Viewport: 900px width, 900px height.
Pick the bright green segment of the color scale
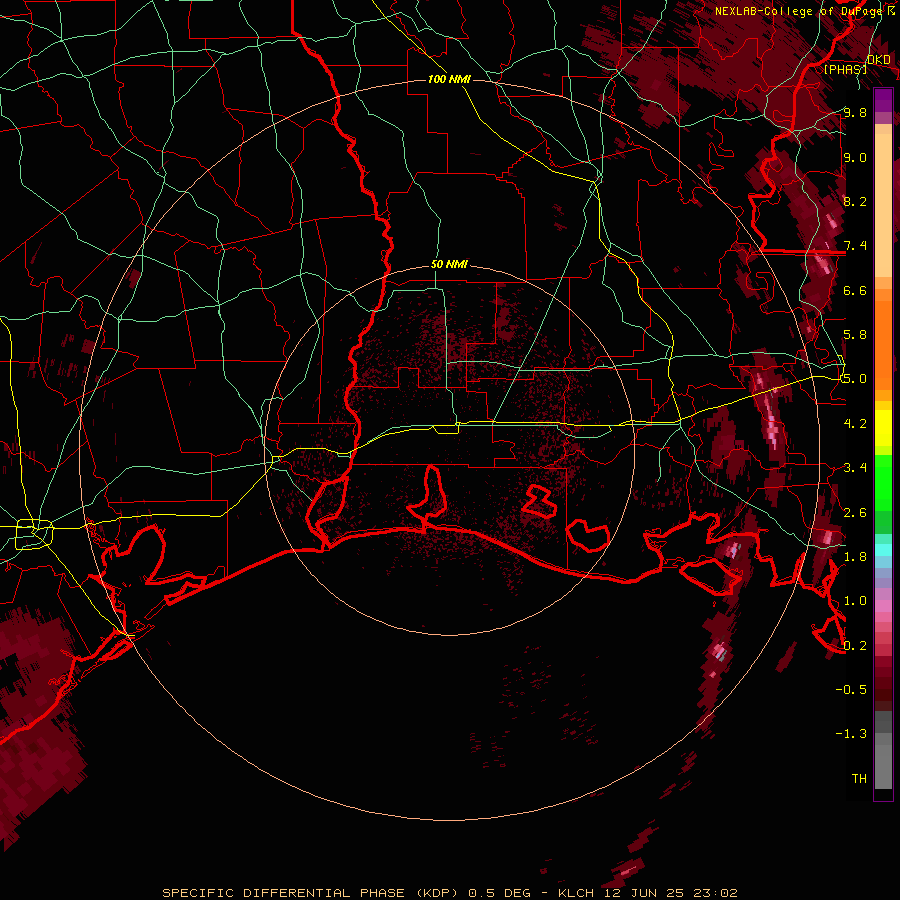click(x=883, y=482)
